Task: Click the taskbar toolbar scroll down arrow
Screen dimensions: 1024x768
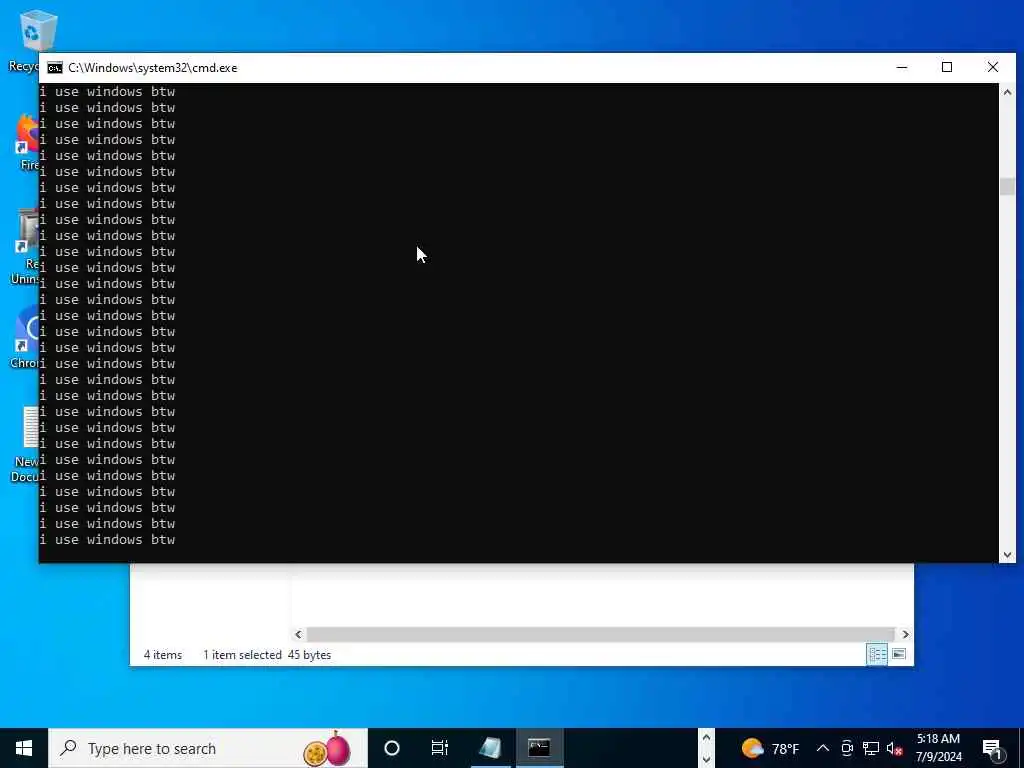Action: [706, 759]
